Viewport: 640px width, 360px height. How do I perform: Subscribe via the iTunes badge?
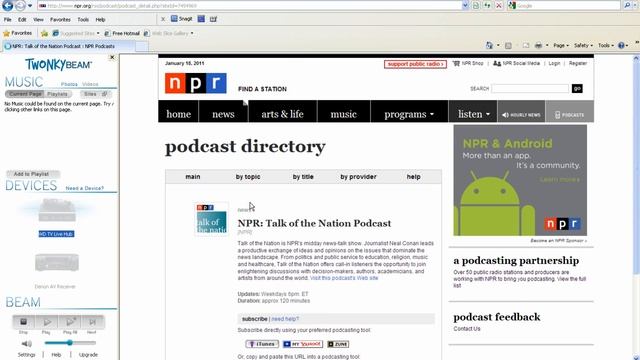pyautogui.click(x=262, y=344)
